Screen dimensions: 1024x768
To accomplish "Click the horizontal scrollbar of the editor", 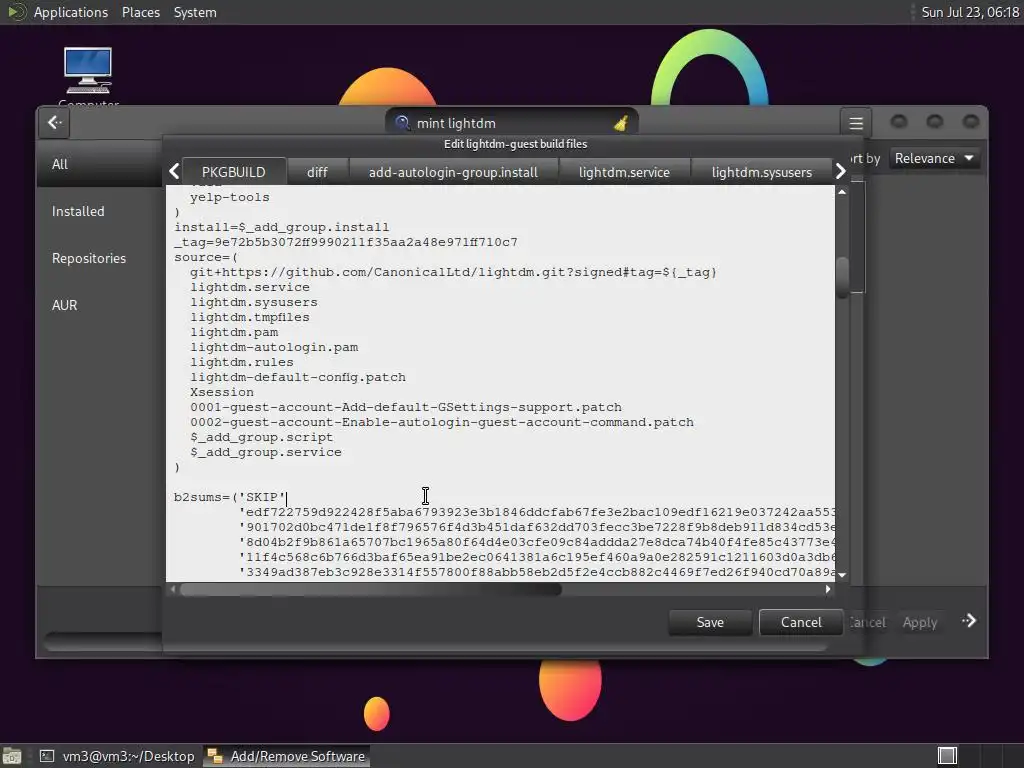I will click(370, 590).
